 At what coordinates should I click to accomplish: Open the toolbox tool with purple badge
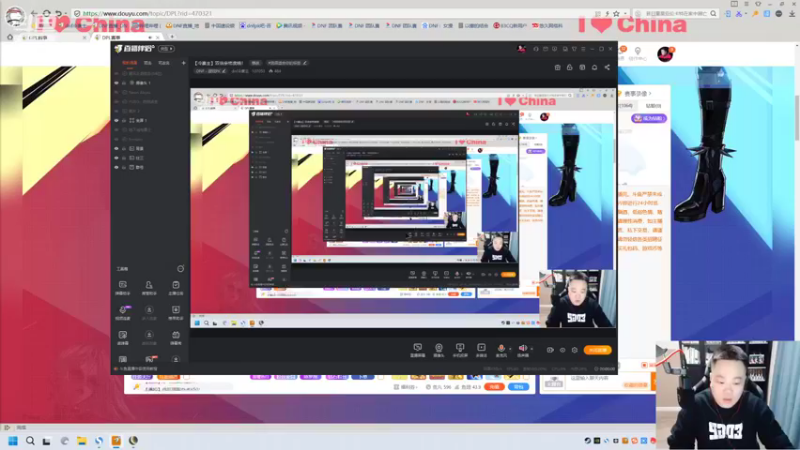pos(123,312)
